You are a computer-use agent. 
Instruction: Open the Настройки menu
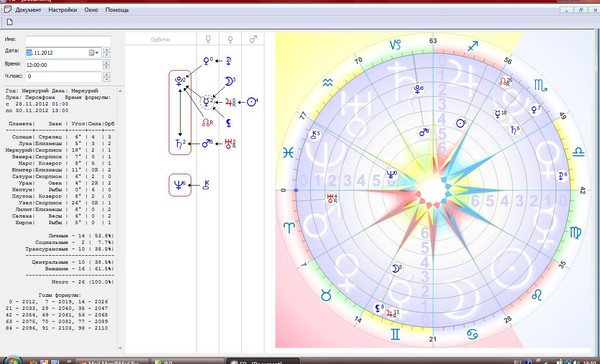[62, 10]
